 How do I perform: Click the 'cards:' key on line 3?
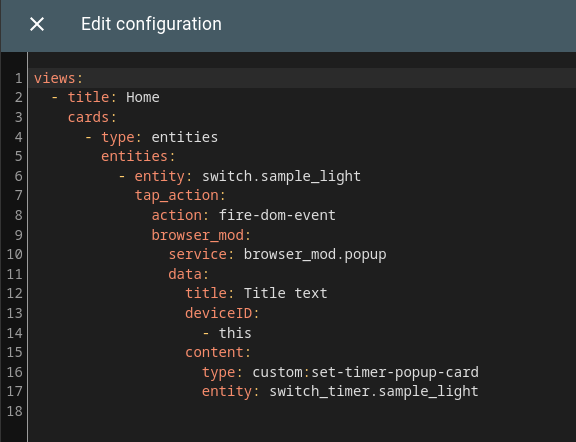tap(92, 117)
